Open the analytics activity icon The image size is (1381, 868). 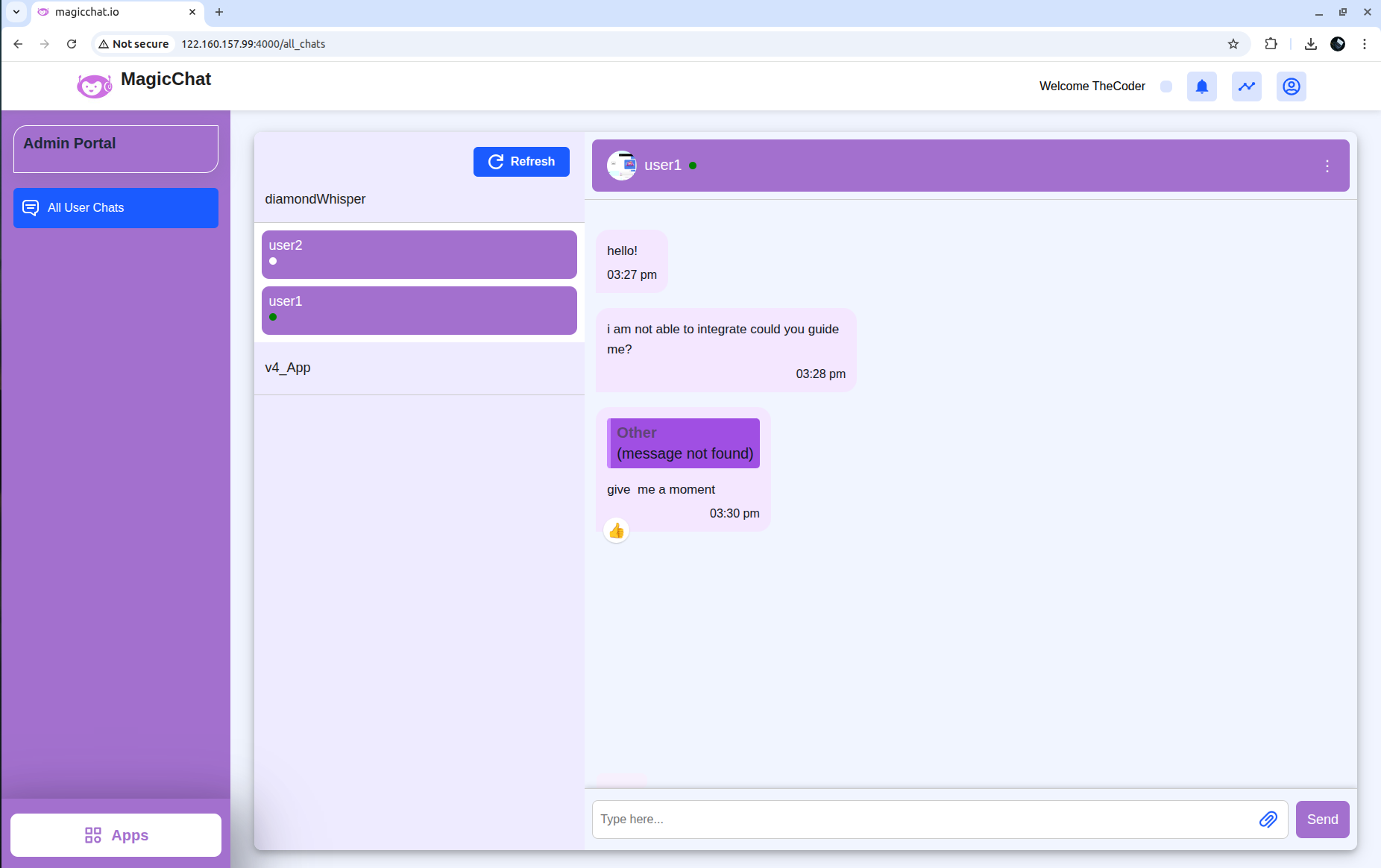[x=1246, y=87]
